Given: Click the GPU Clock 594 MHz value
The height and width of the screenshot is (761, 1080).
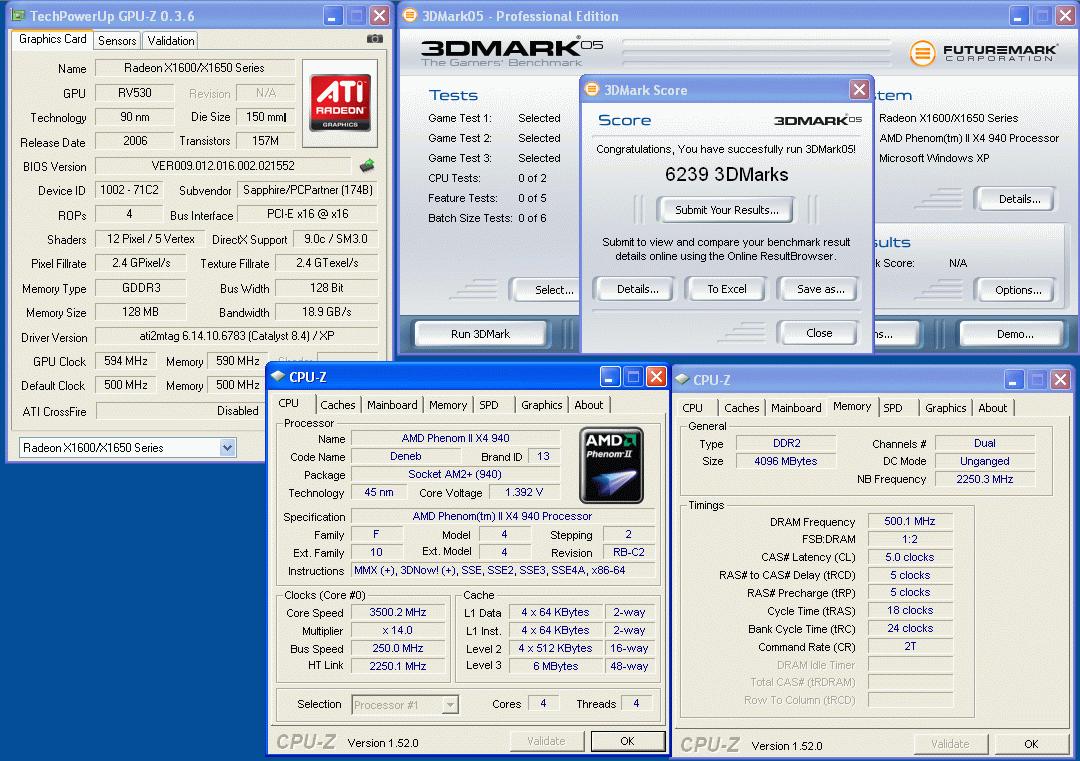Looking at the screenshot, I should (x=125, y=361).
